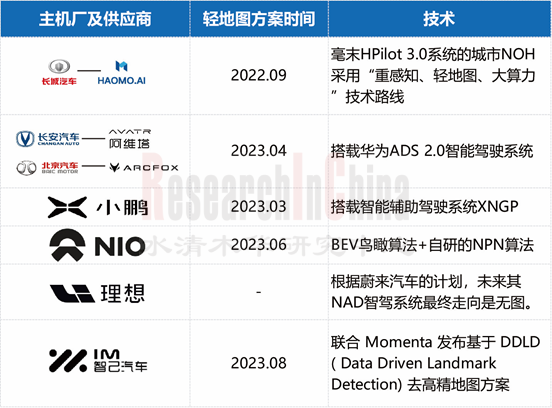Select the BAIC Motor logo

click(x=47, y=168)
